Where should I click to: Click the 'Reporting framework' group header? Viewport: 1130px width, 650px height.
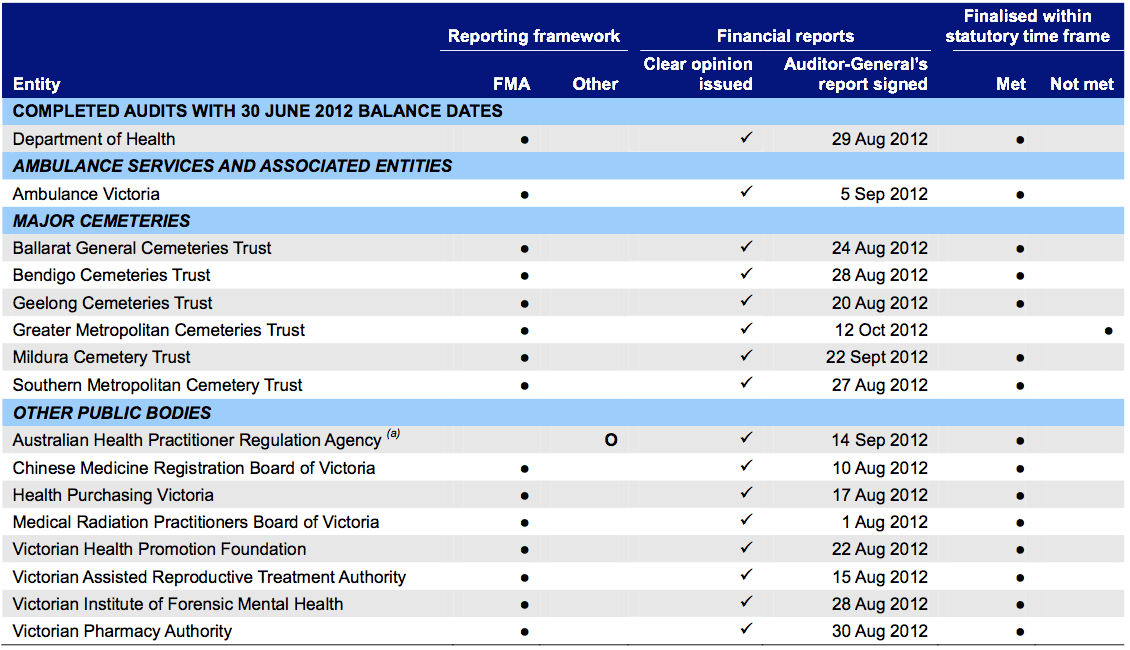tap(534, 36)
